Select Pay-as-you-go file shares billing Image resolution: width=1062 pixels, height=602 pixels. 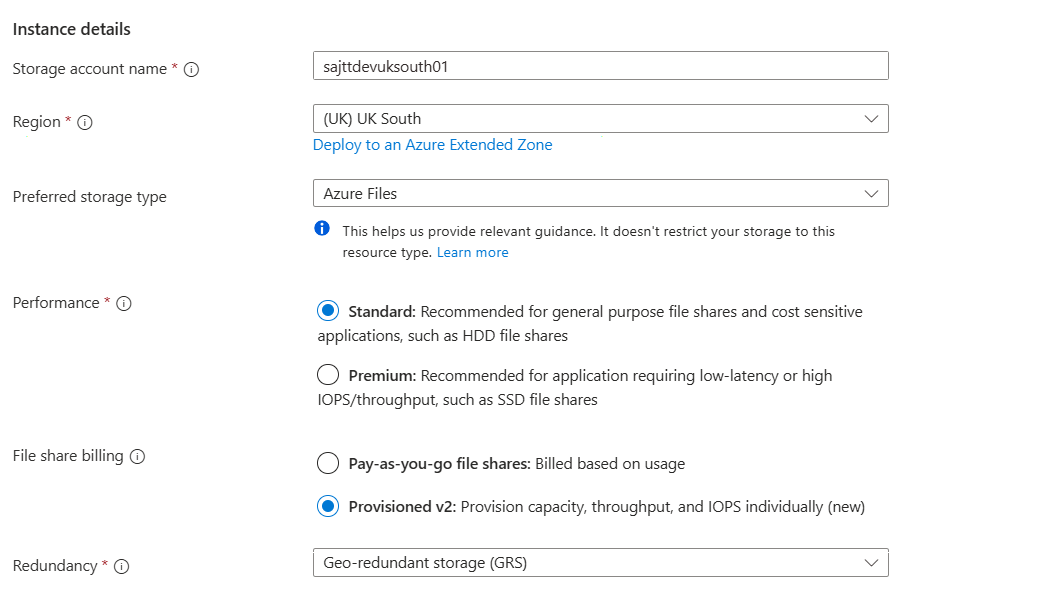tap(327, 463)
